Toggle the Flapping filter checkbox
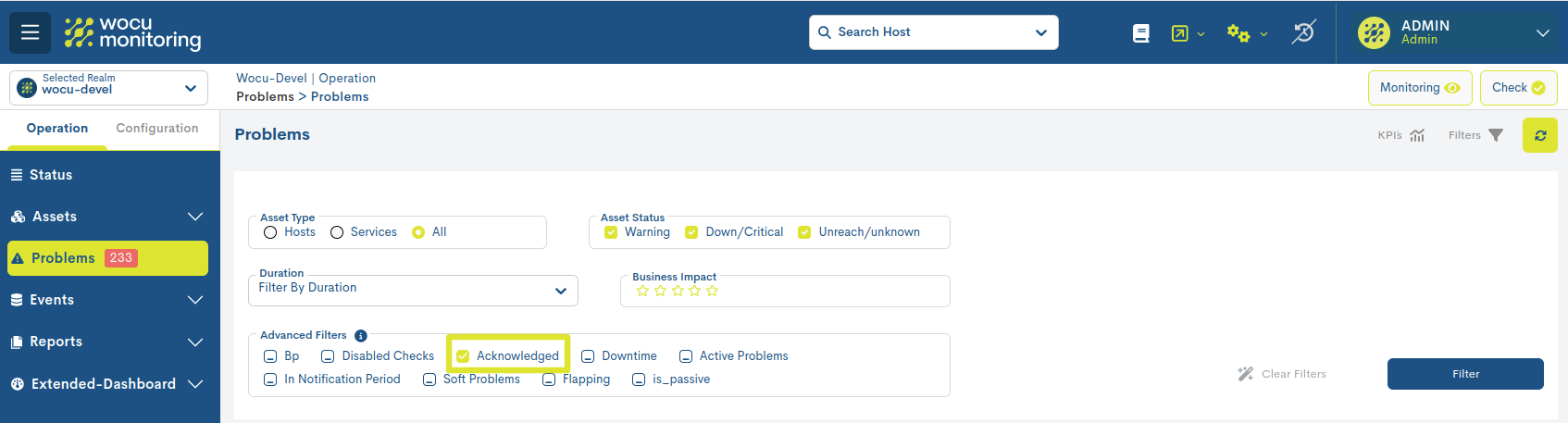This screenshot has height=423, width=1568. coord(549,379)
